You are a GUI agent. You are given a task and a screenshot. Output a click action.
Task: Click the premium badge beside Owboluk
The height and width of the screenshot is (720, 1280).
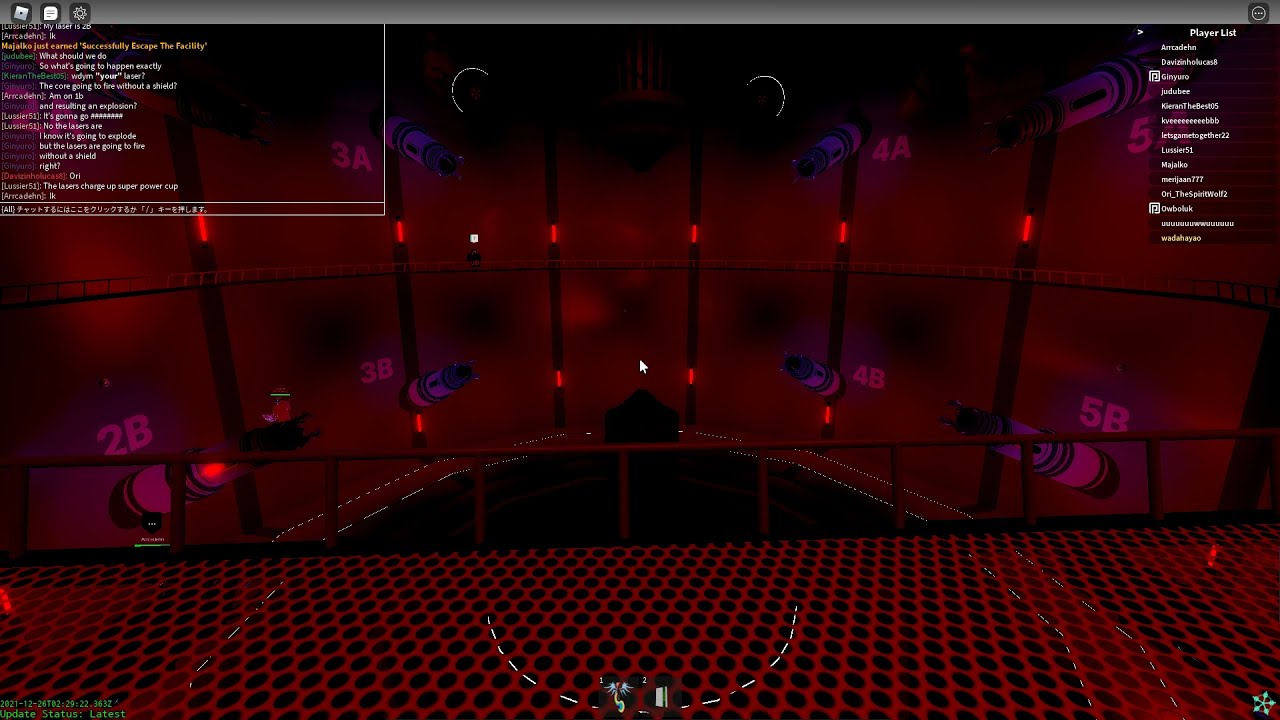[1154, 209]
